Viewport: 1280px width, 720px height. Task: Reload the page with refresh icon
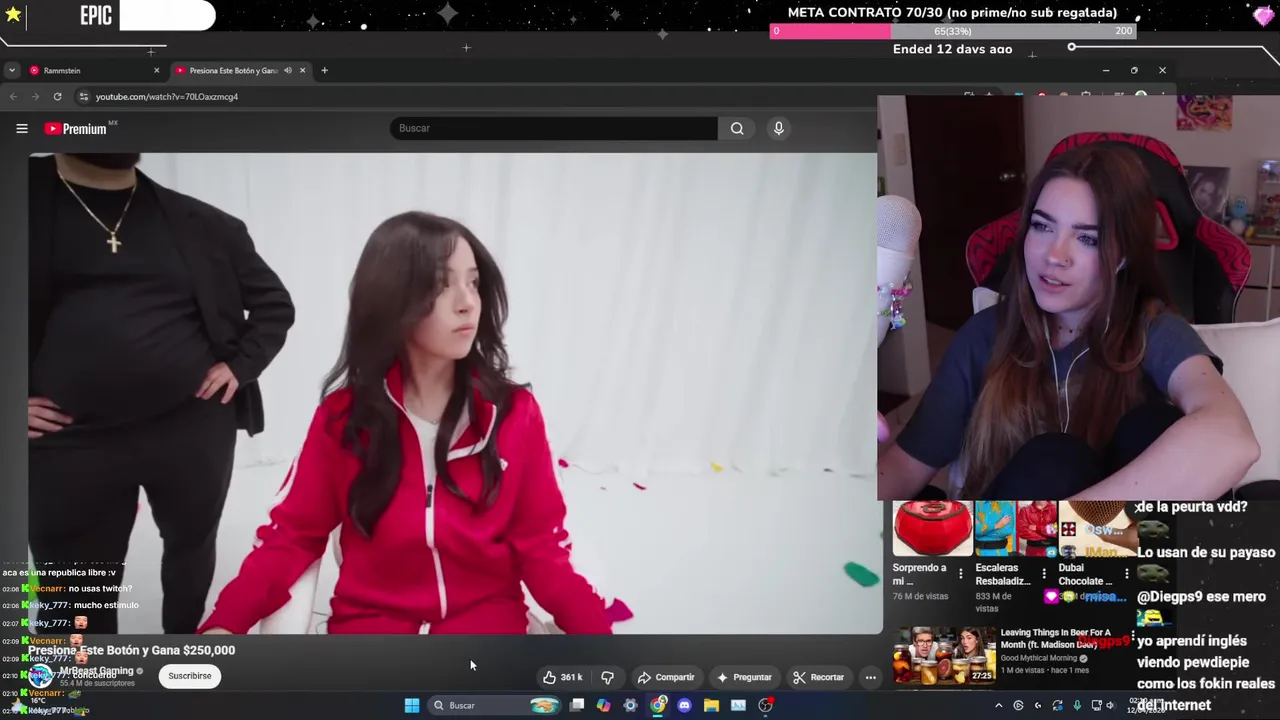click(57, 96)
